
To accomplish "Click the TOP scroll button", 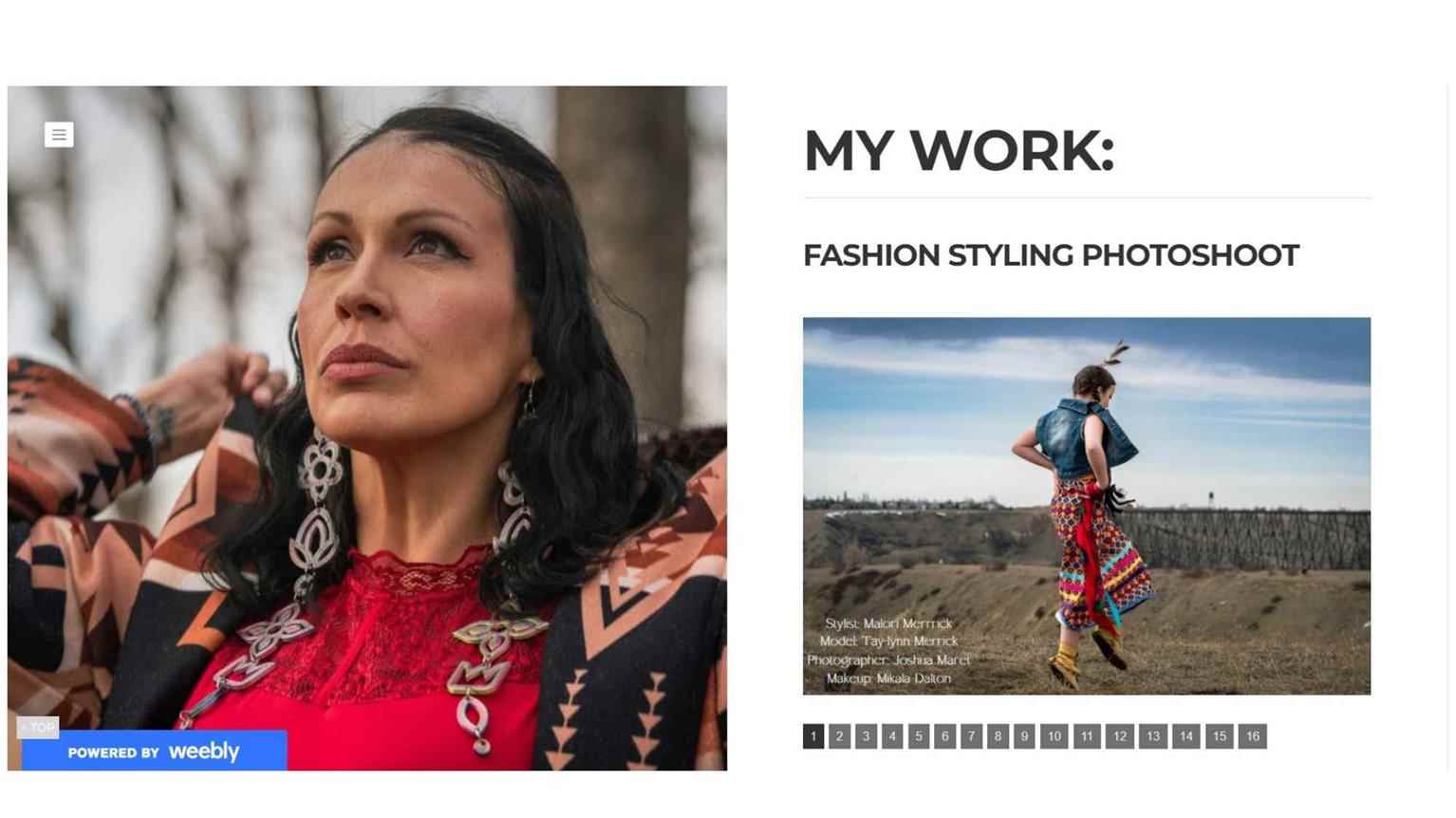I will tap(38, 728).
